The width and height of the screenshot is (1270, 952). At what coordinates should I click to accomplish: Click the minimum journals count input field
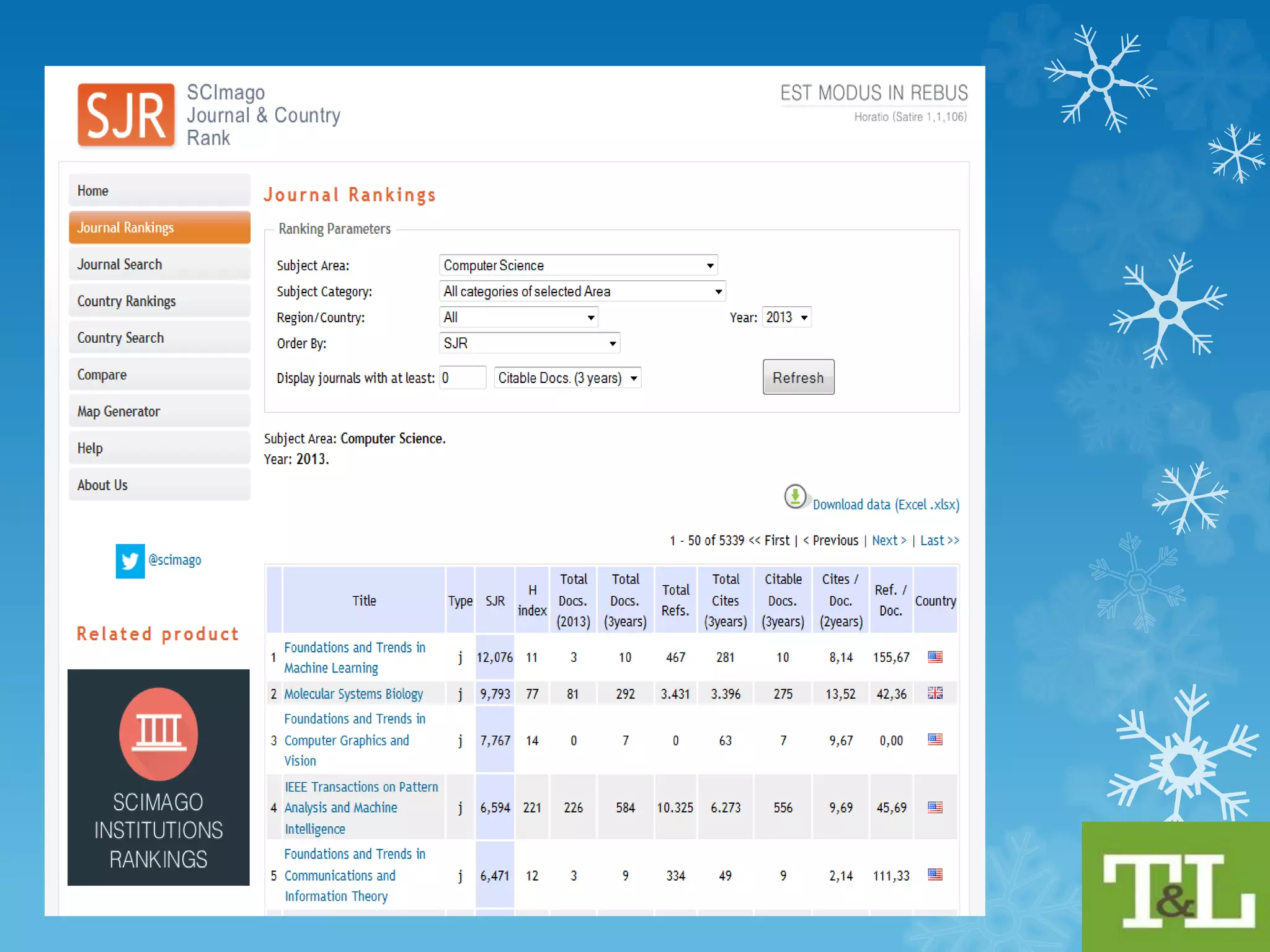[x=463, y=378]
